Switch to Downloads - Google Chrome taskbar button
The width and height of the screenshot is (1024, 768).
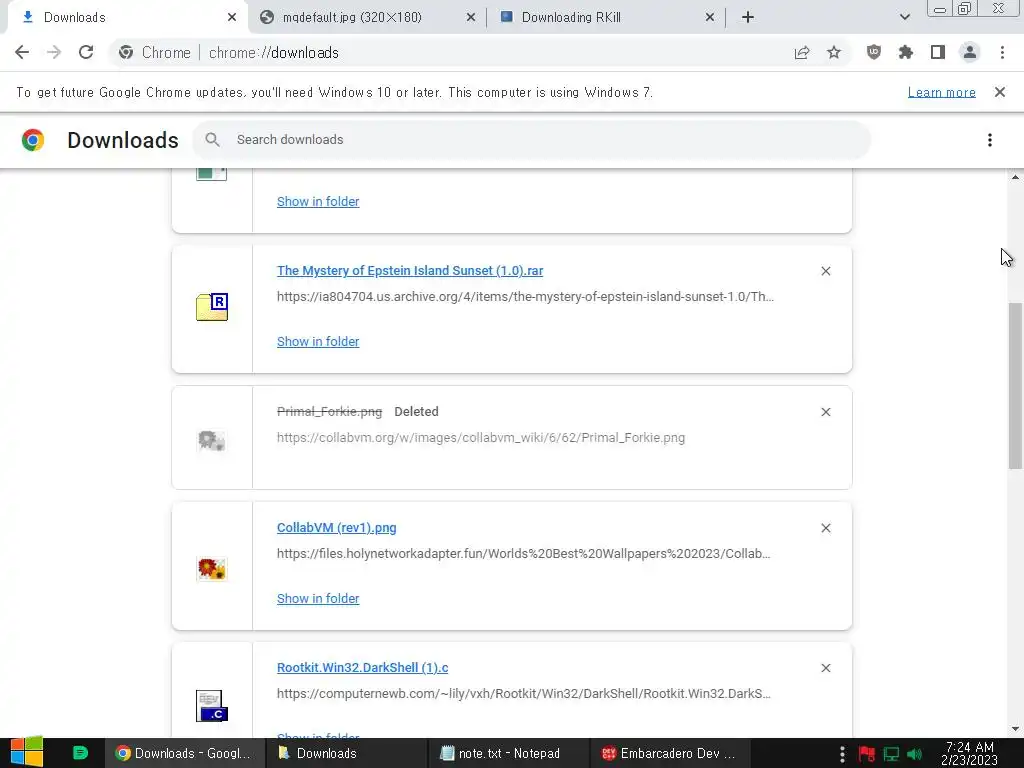(184, 753)
